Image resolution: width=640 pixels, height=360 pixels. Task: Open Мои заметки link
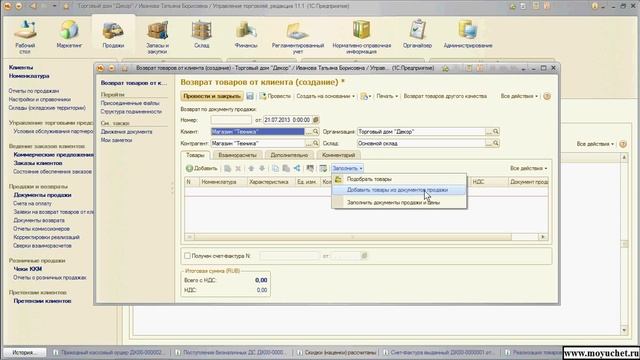coord(116,140)
